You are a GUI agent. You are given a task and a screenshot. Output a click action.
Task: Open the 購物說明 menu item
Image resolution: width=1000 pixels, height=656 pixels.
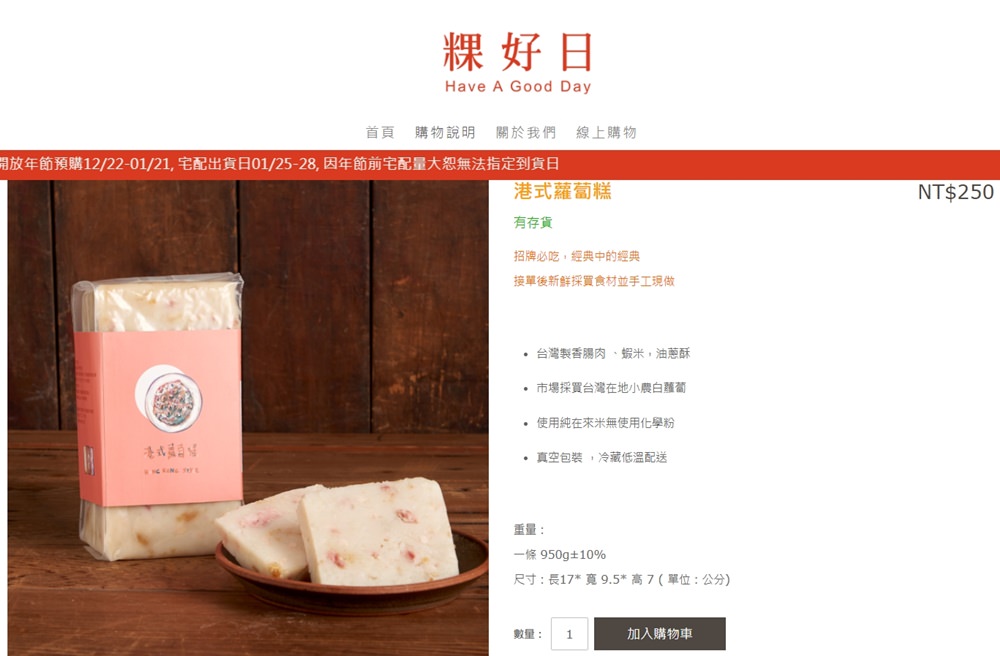[x=445, y=132]
